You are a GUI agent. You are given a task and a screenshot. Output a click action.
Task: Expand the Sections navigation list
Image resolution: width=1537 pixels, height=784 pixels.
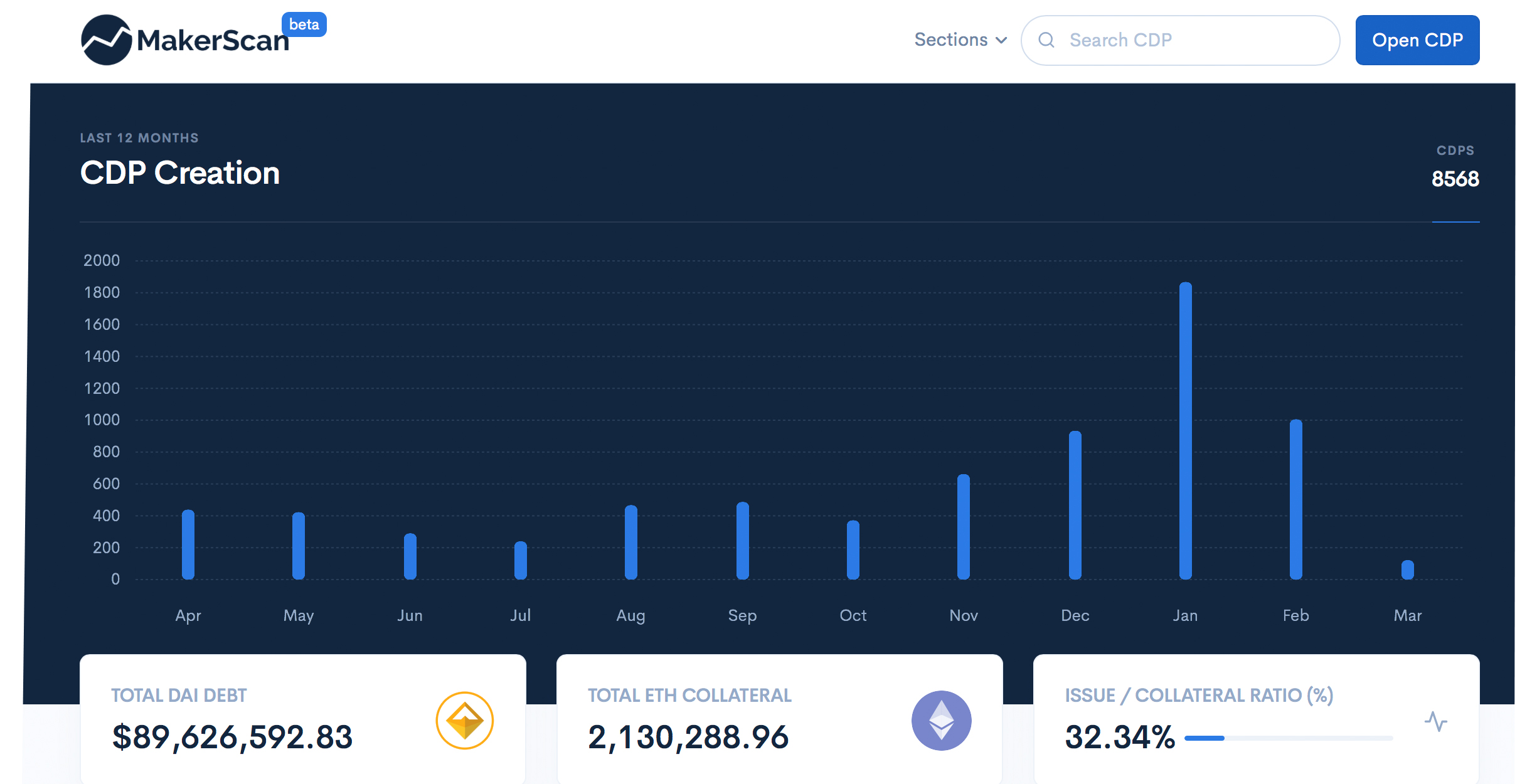point(950,40)
